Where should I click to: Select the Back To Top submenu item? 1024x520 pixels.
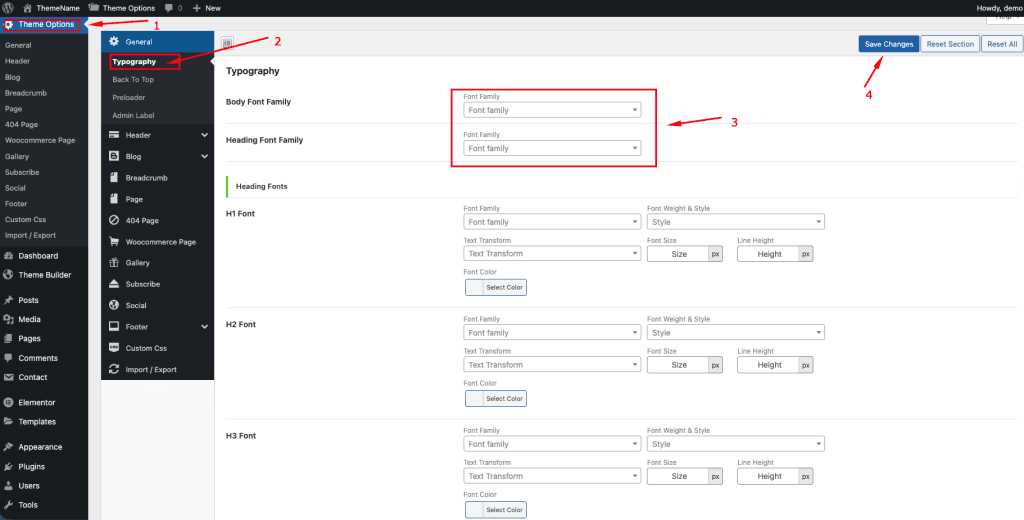pos(133,79)
